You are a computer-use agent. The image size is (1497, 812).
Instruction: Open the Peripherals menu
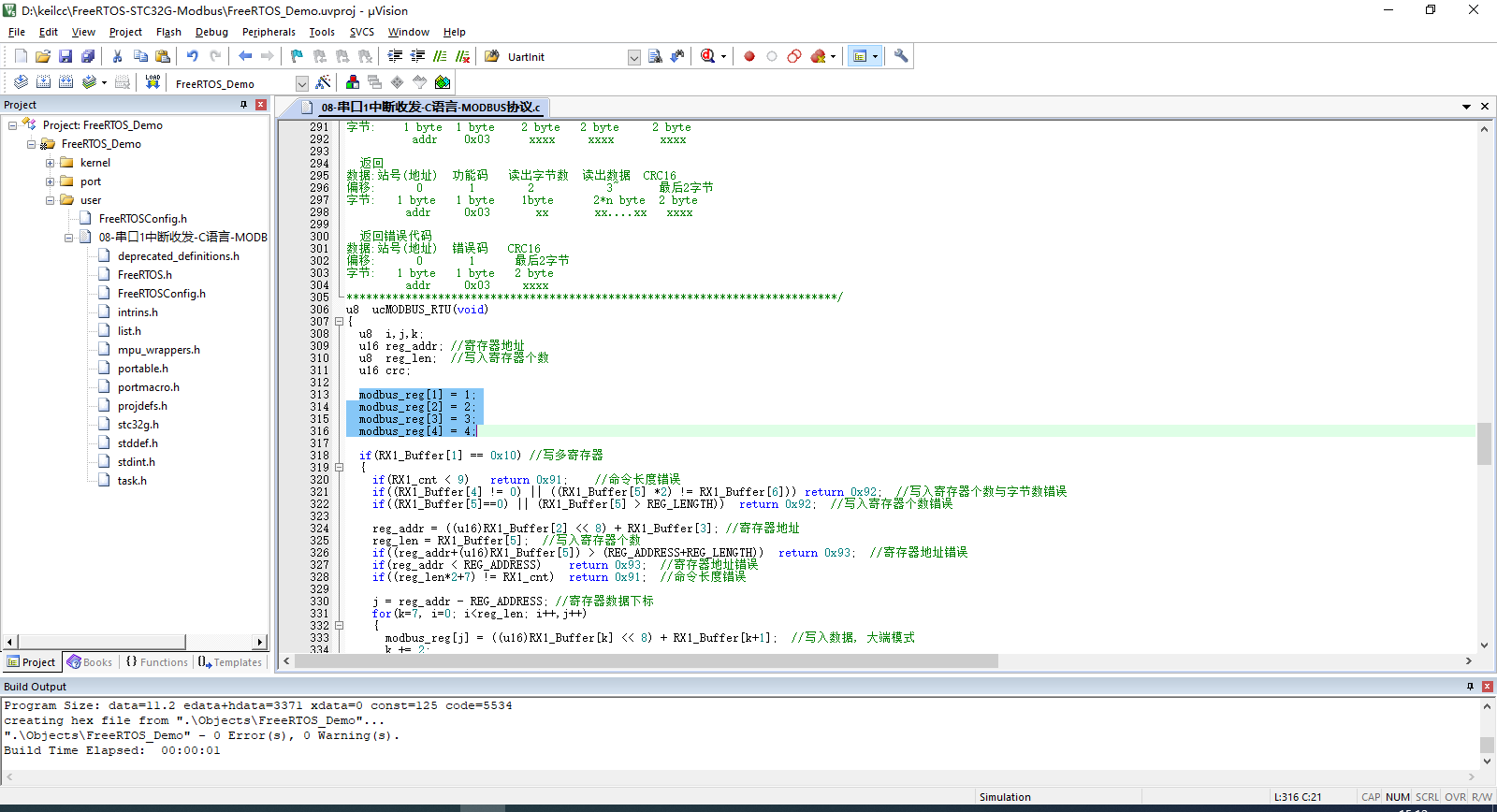pyautogui.click(x=269, y=32)
